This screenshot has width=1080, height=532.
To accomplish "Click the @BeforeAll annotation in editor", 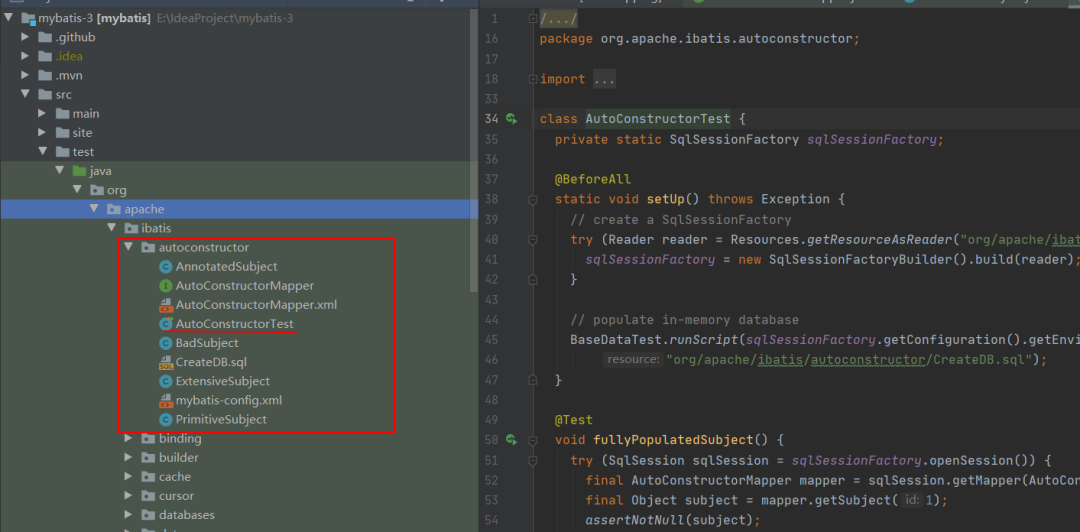I will [x=592, y=179].
